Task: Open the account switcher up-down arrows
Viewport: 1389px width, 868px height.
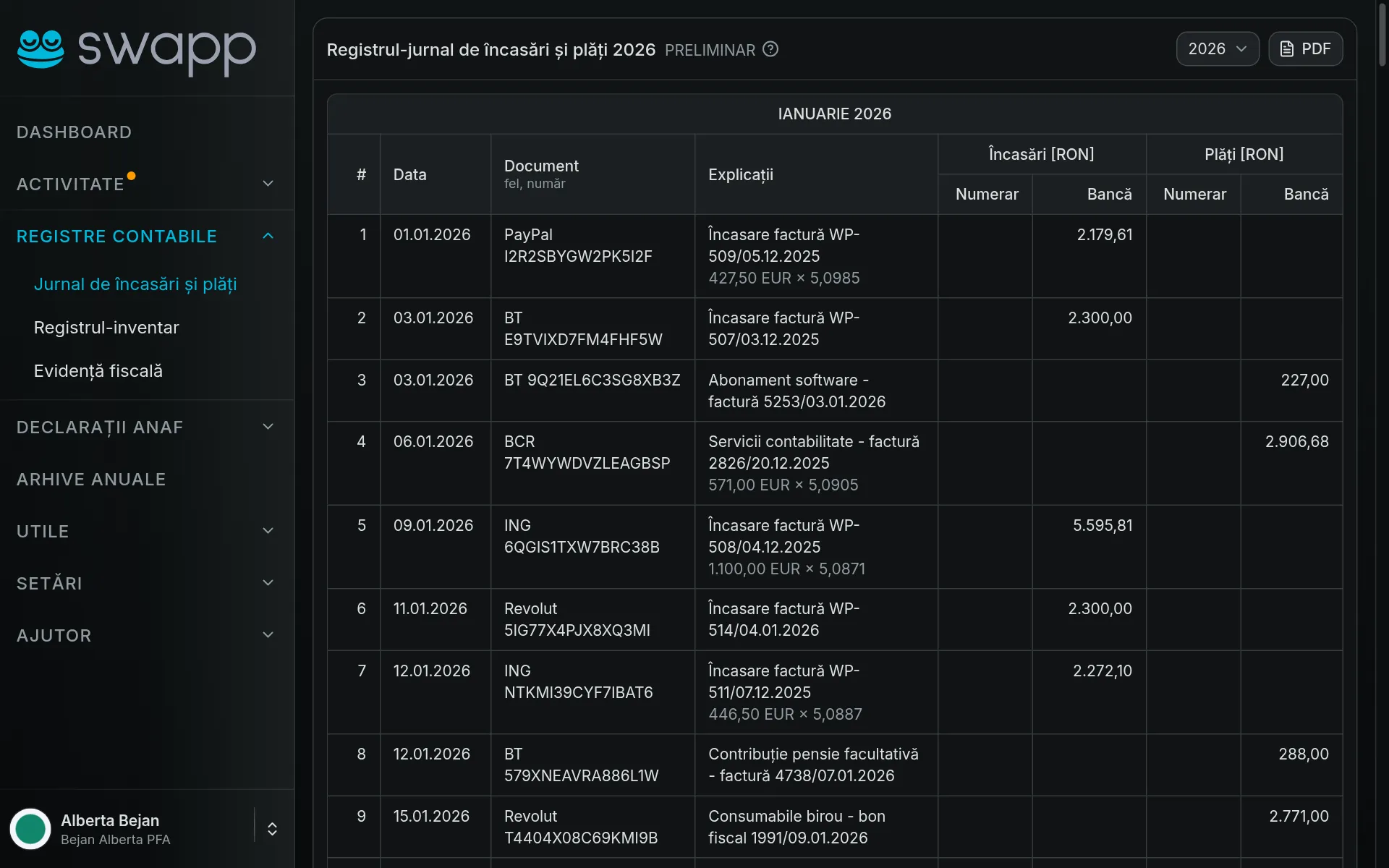Action: tap(272, 828)
